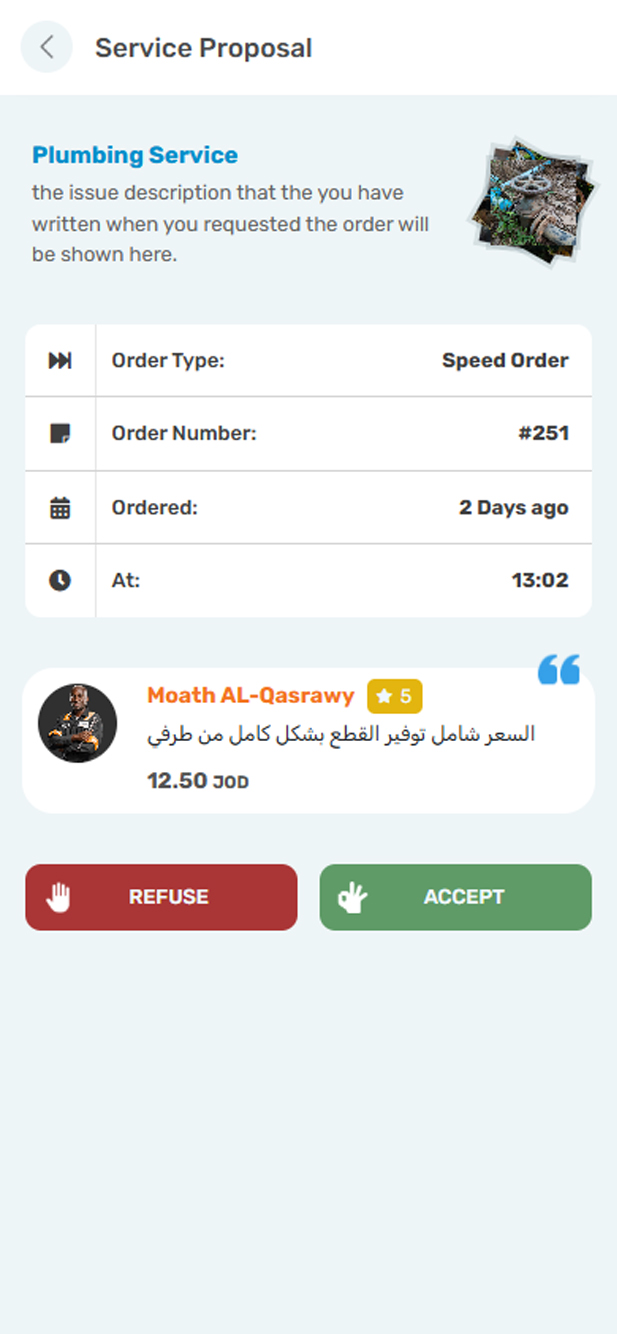617x1334 pixels.
Task: Select the Speed Order fast-forward icon
Action: tap(59, 360)
